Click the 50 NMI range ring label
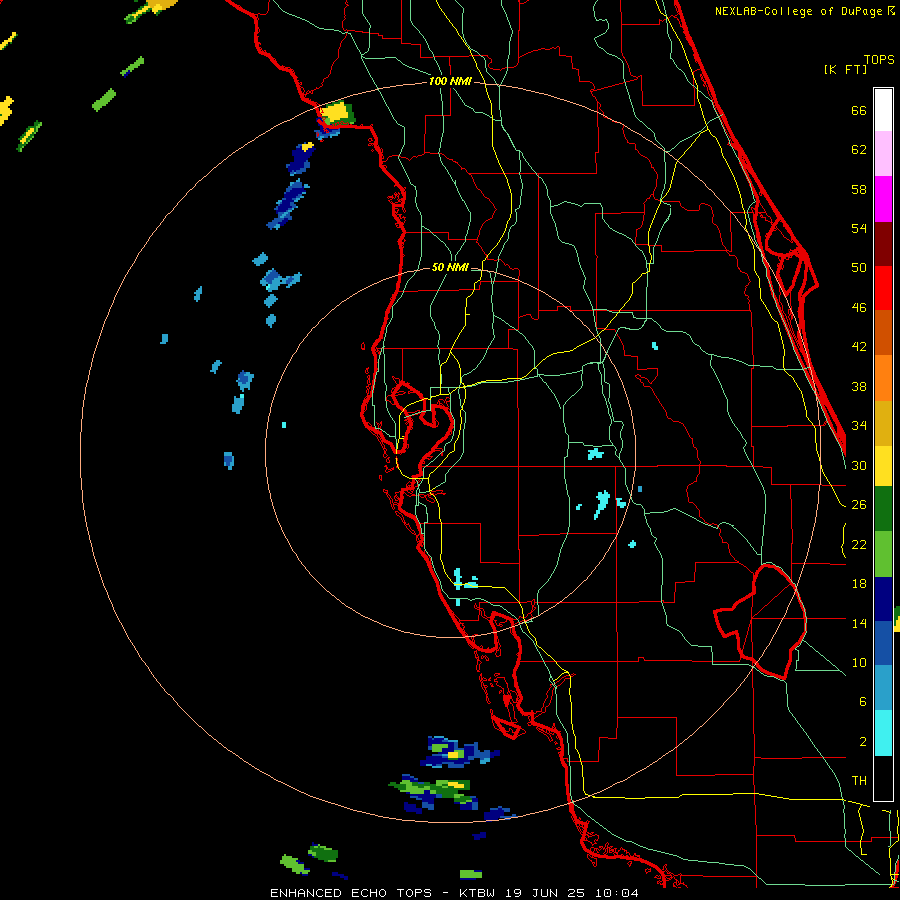 450,267
